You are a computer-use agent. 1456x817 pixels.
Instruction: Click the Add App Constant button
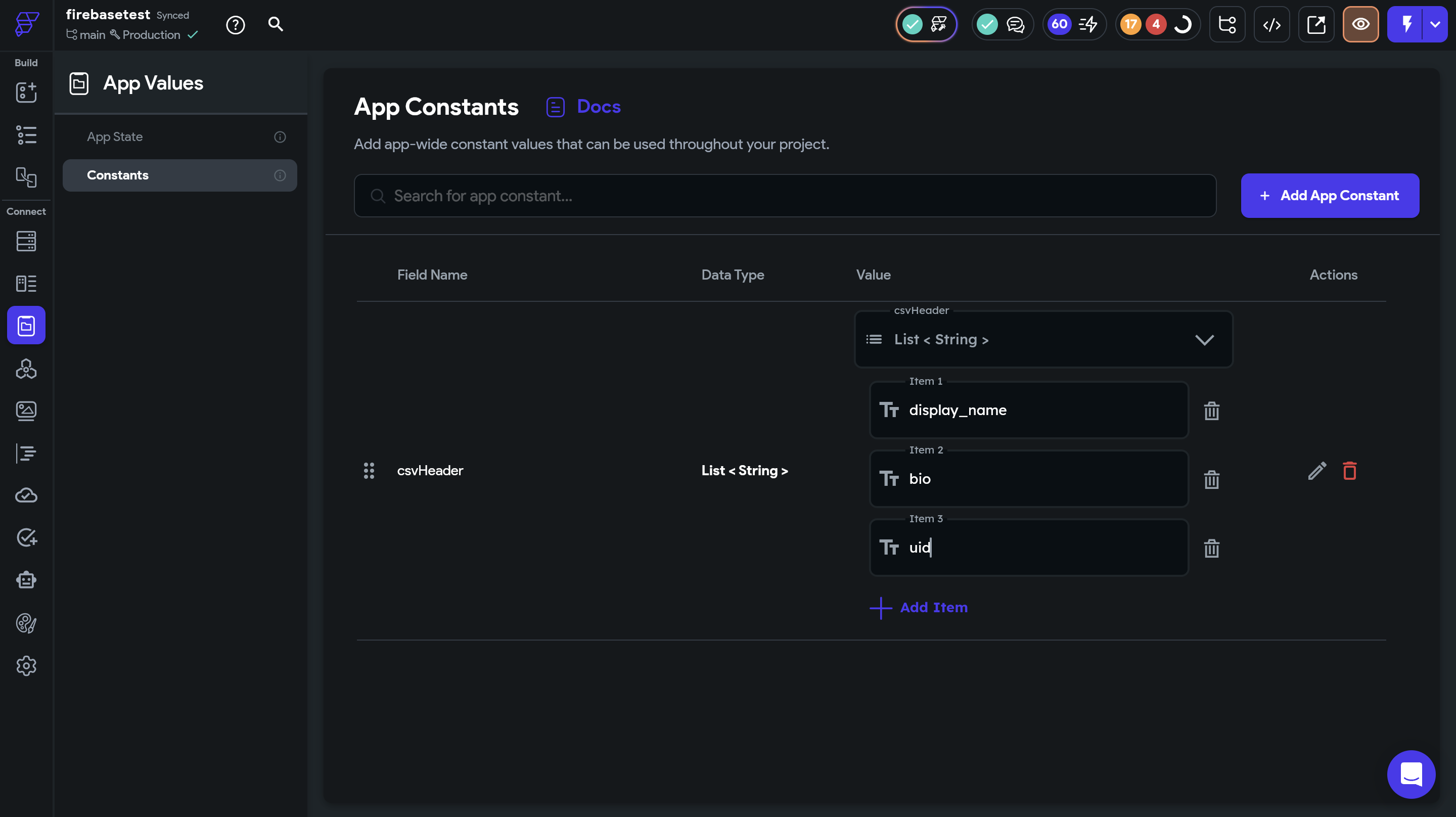[1330, 196]
